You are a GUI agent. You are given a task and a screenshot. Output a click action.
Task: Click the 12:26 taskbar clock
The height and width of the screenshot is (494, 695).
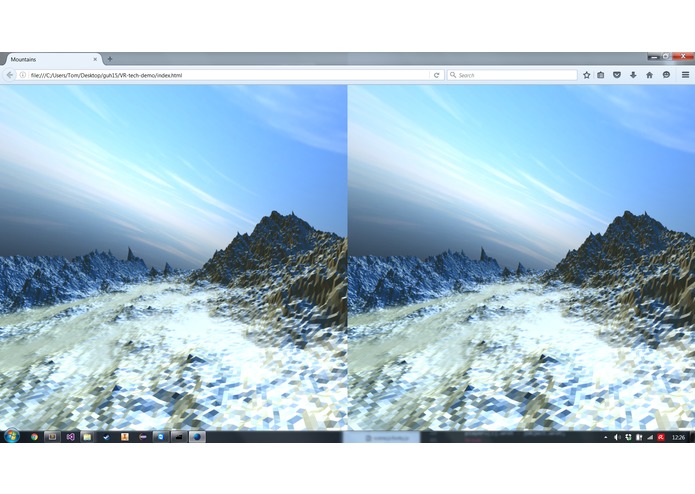coord(678,437)
